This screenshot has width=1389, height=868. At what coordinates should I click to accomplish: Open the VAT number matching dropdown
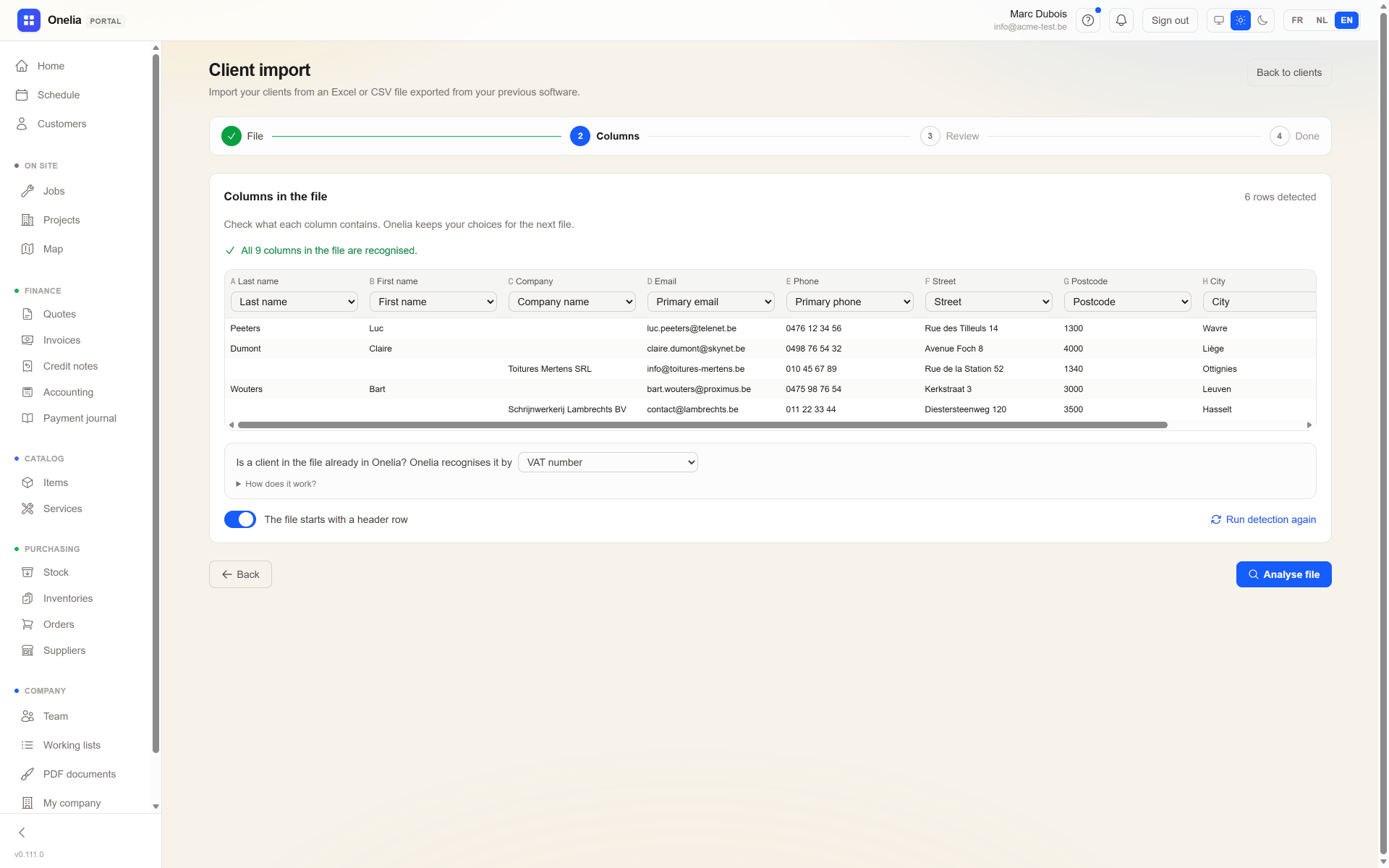pos(608,462)
